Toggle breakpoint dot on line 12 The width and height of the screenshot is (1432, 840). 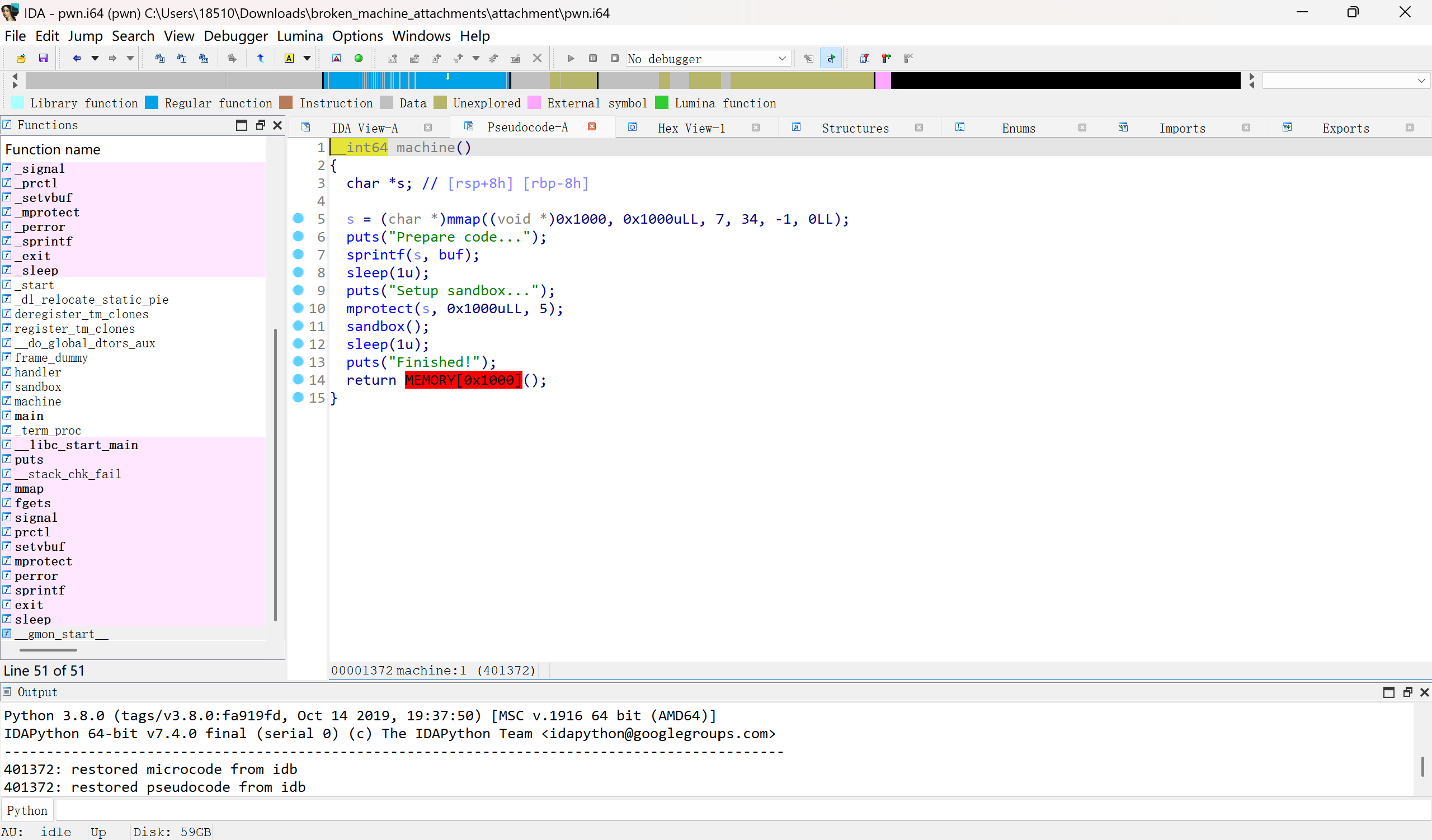(298, 343)
